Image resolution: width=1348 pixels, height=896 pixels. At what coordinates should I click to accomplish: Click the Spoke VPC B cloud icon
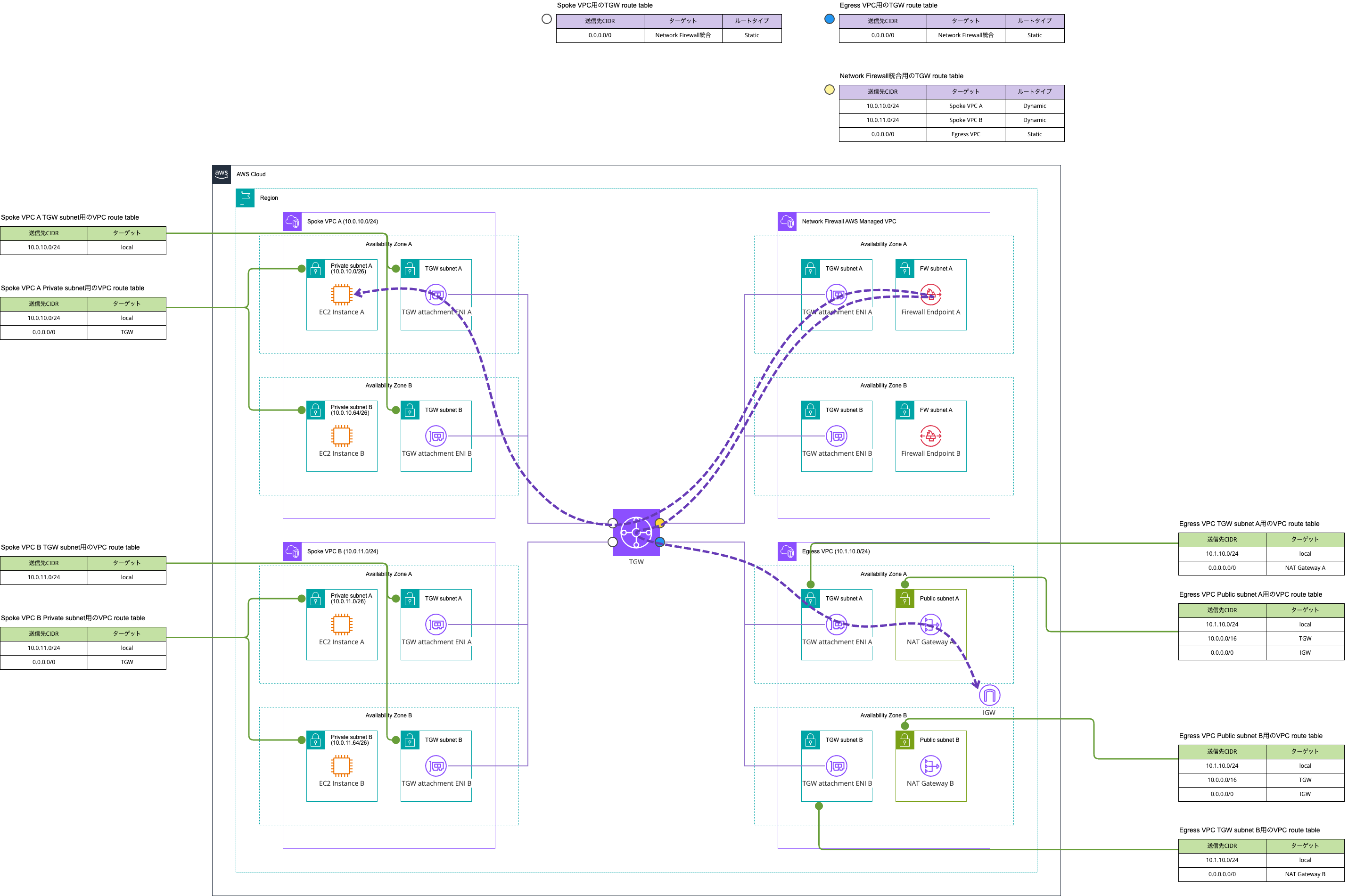point(293,551)
